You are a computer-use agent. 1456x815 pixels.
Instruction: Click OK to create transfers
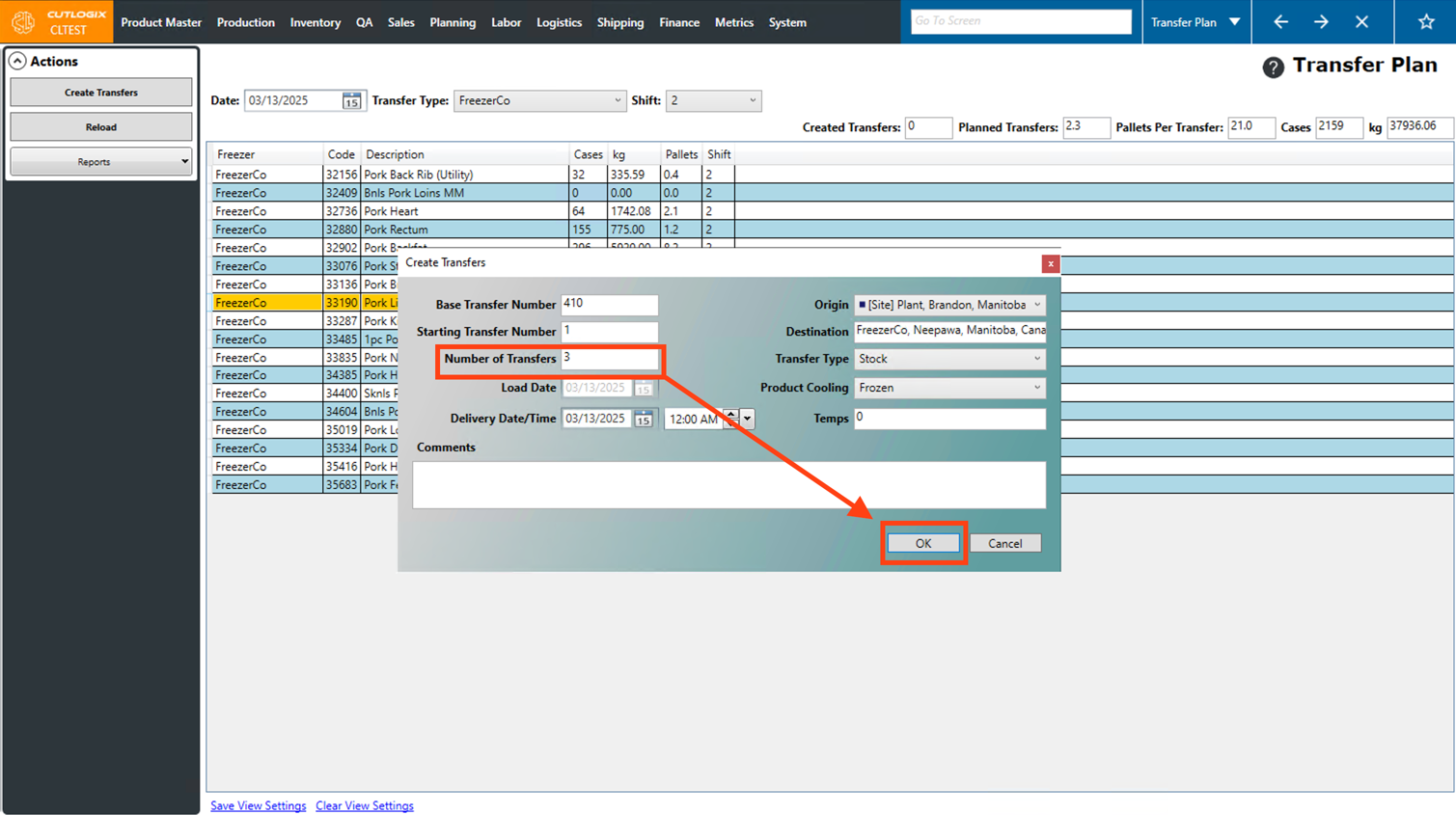pos(922,544)
